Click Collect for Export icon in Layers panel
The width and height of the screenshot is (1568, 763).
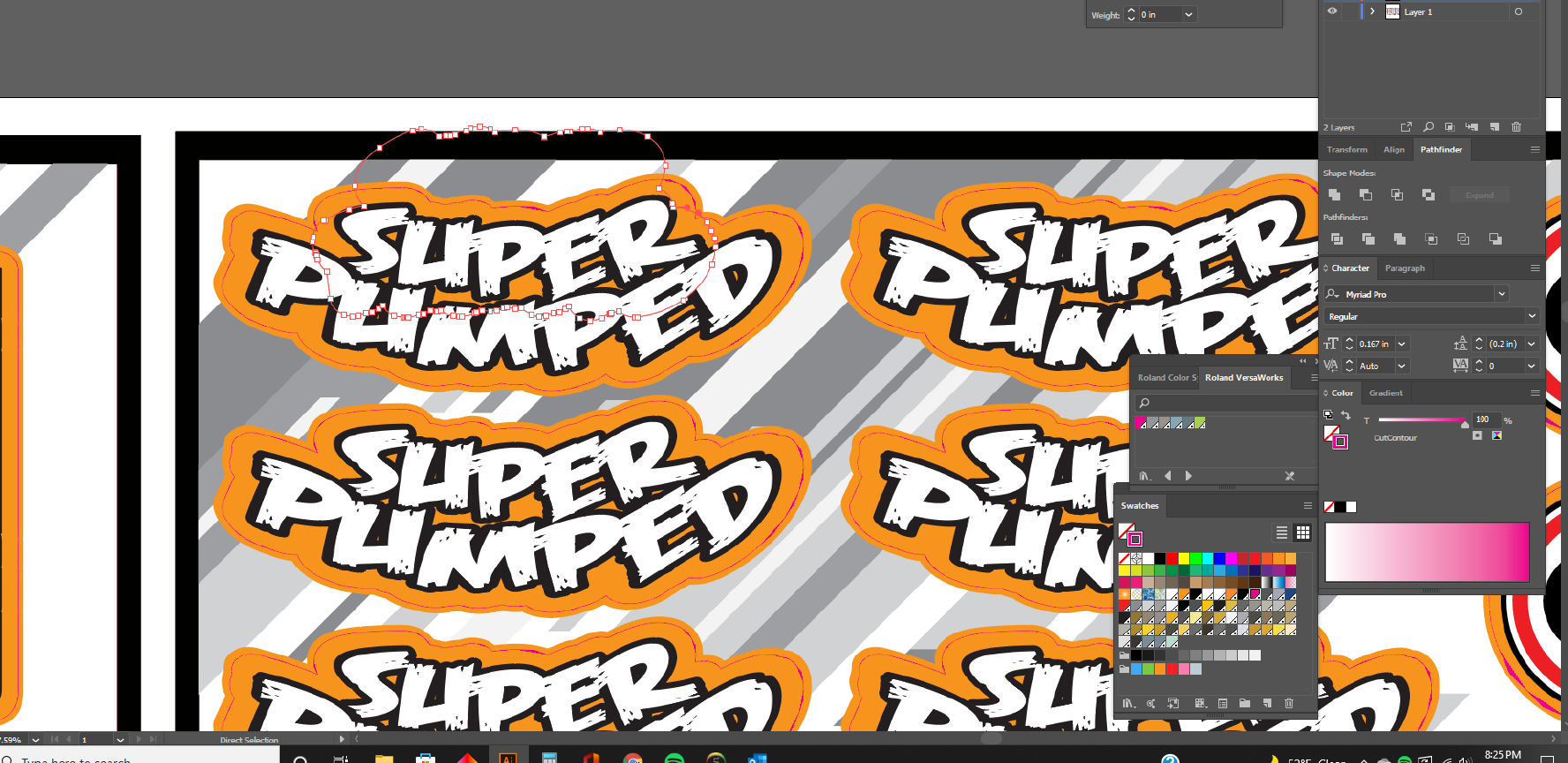[1406, 127]
